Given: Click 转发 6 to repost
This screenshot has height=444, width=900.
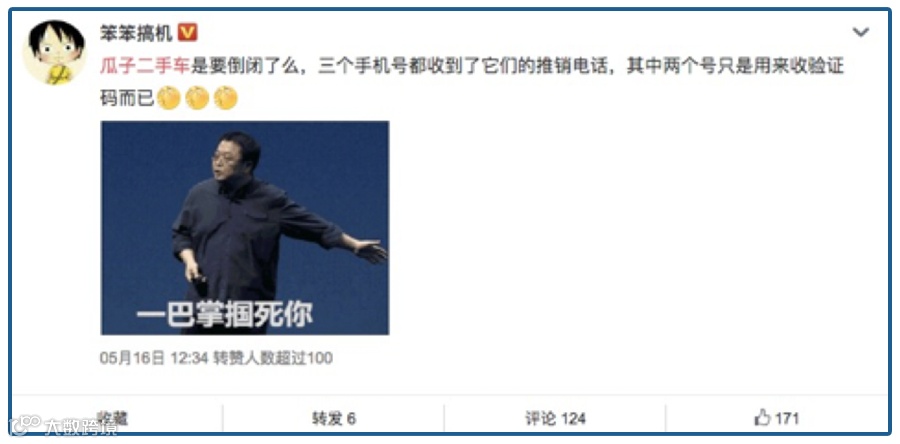Looking at the screenshot, I should 333,418.
